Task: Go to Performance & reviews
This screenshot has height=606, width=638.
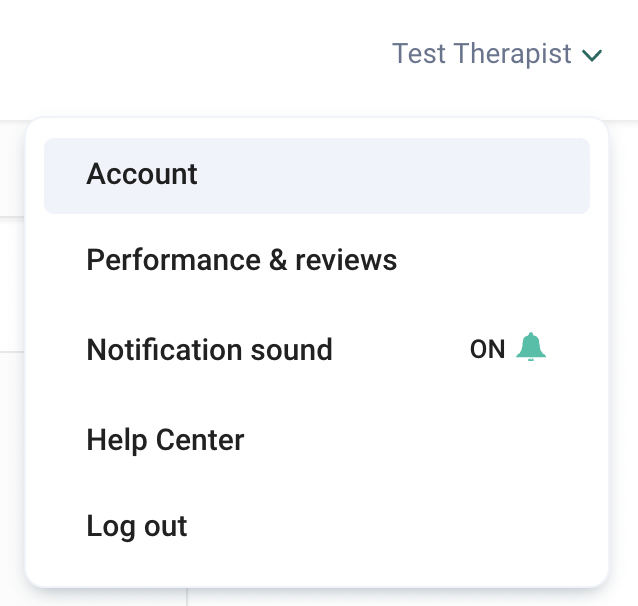Action: 241,261
